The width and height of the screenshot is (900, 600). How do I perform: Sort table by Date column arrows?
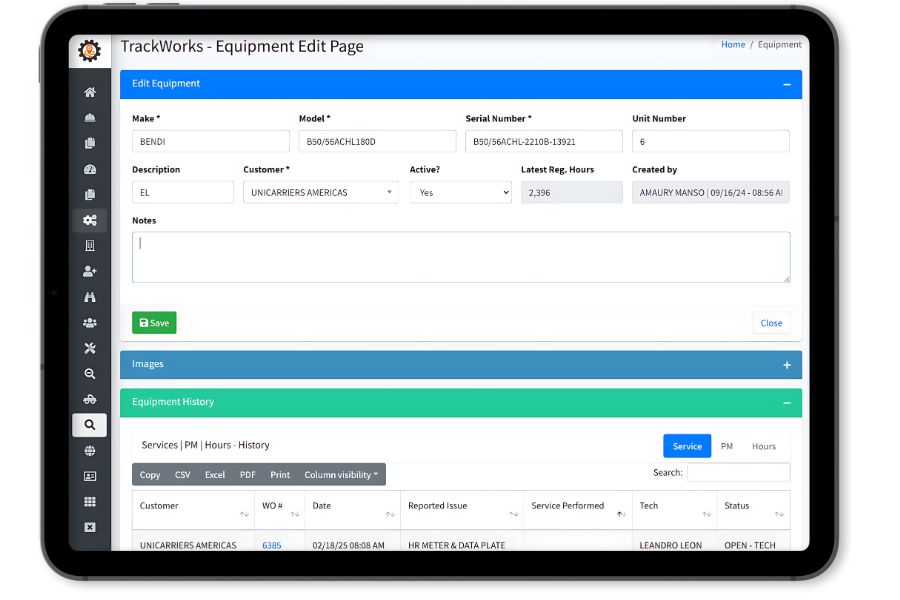pos(390,514)
